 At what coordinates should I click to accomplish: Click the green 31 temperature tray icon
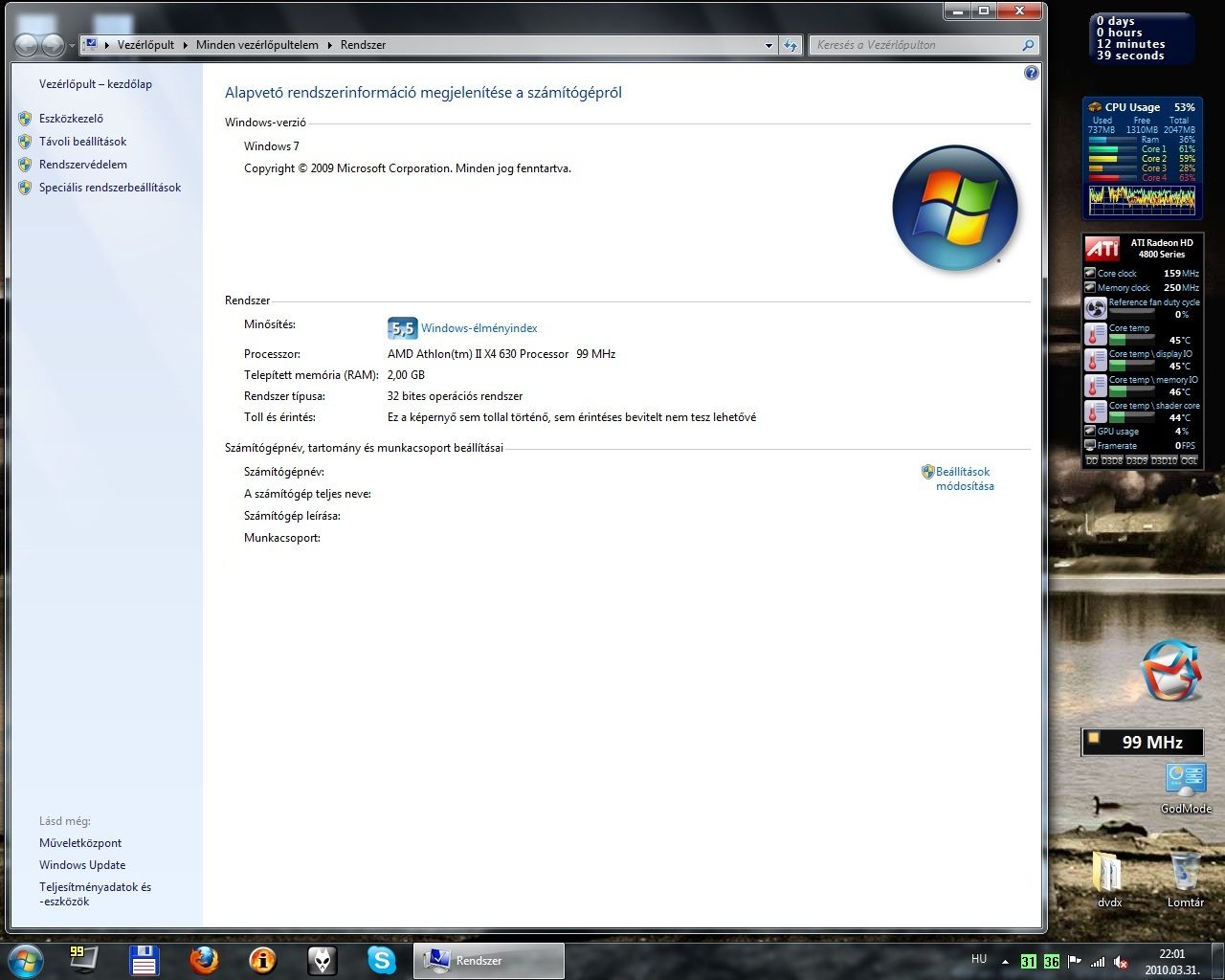click(1028, 962)
